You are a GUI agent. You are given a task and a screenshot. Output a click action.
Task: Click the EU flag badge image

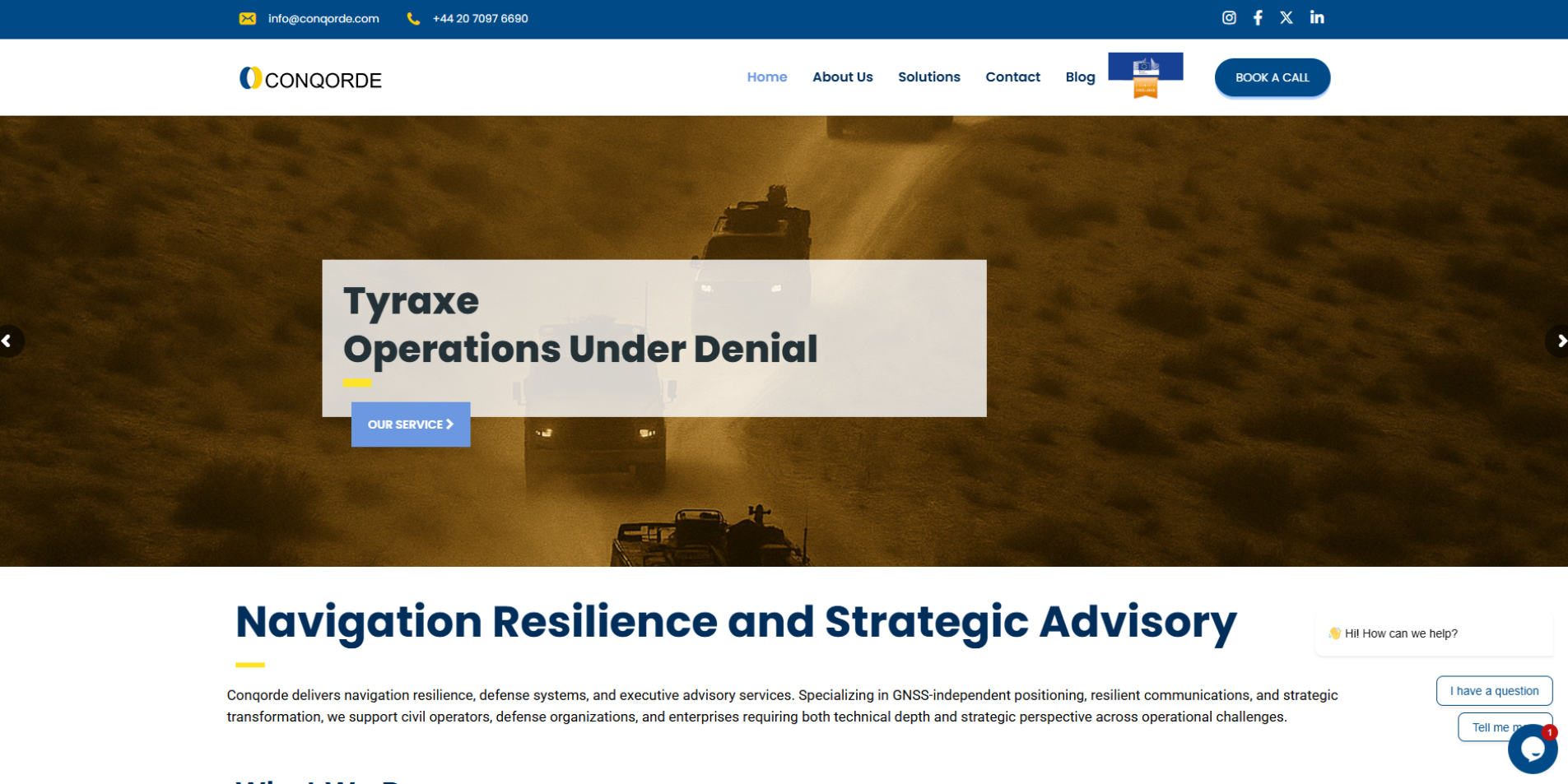[x=1145, y=76]
